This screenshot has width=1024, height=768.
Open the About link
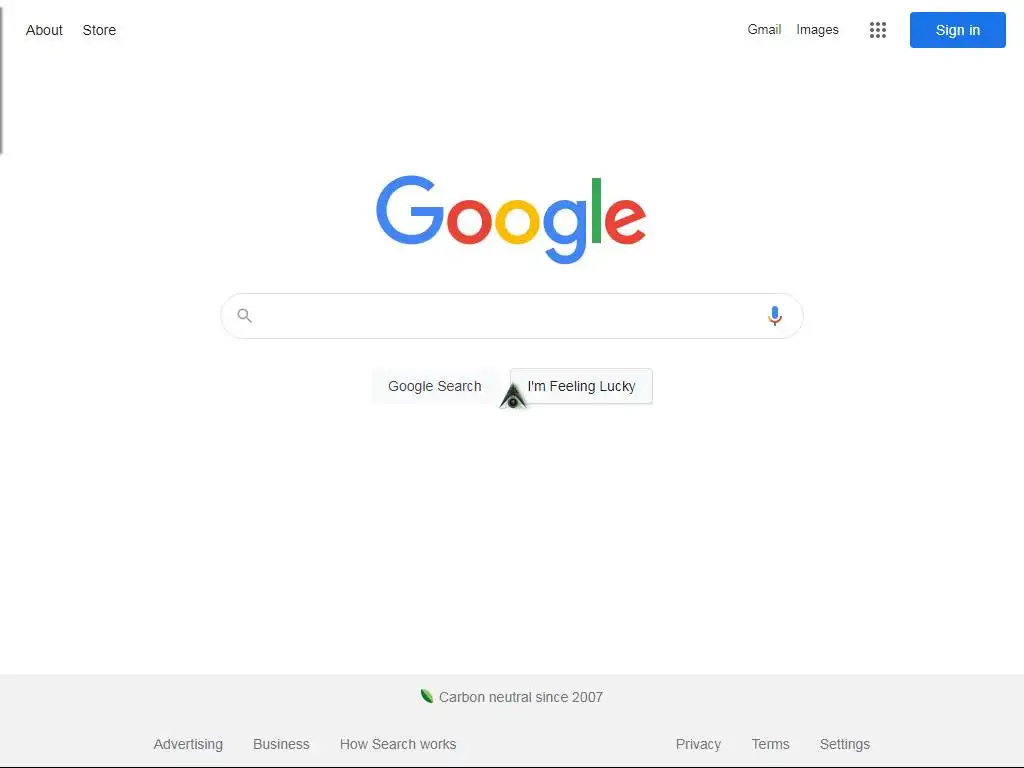click(44, 30)
